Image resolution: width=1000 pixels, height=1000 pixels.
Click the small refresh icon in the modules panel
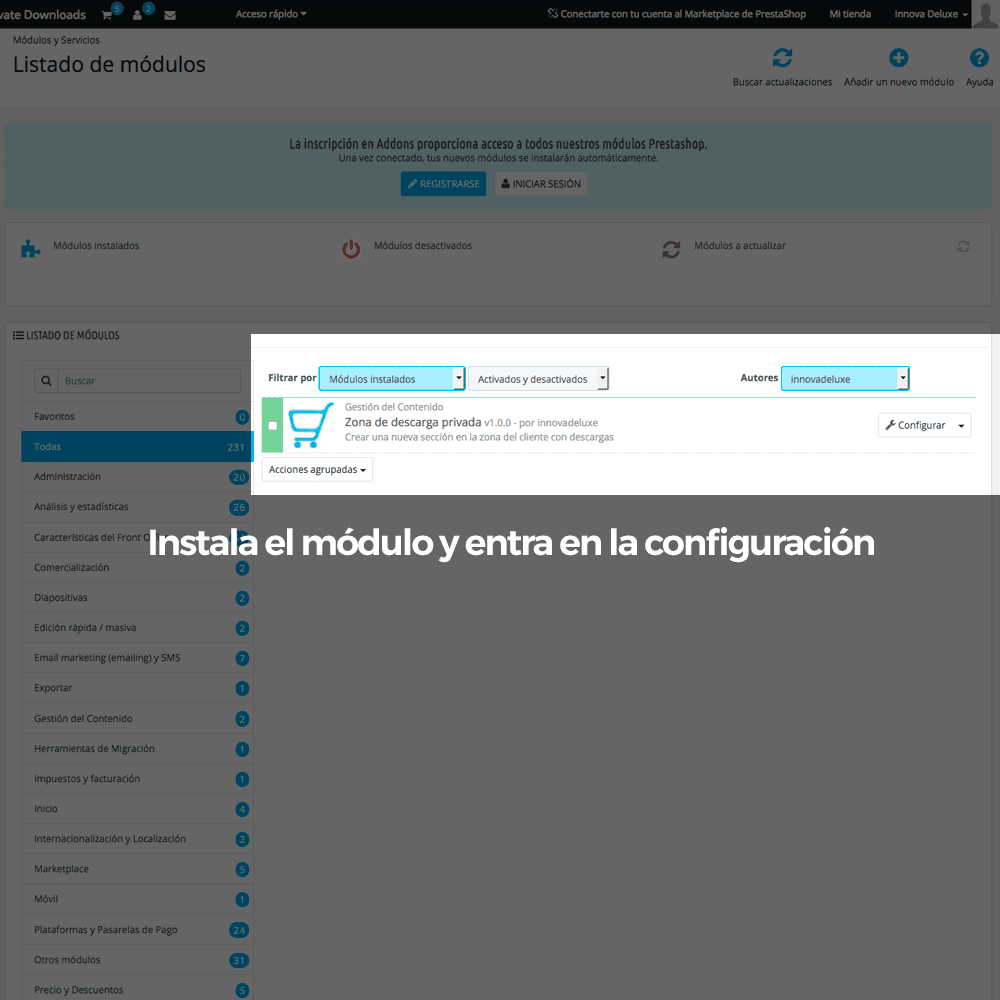coord(963,246)
